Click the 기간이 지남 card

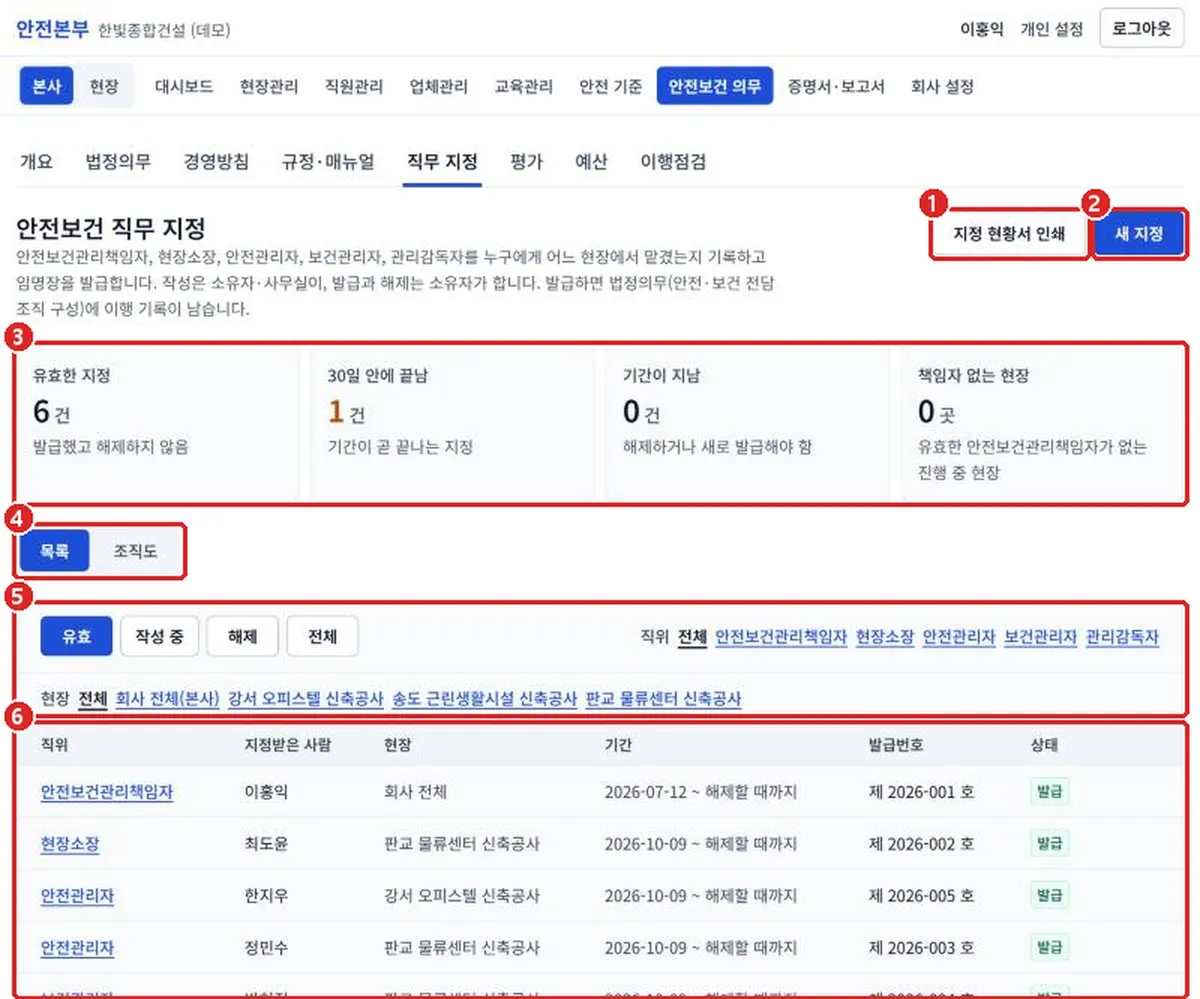tap(747, 424)
